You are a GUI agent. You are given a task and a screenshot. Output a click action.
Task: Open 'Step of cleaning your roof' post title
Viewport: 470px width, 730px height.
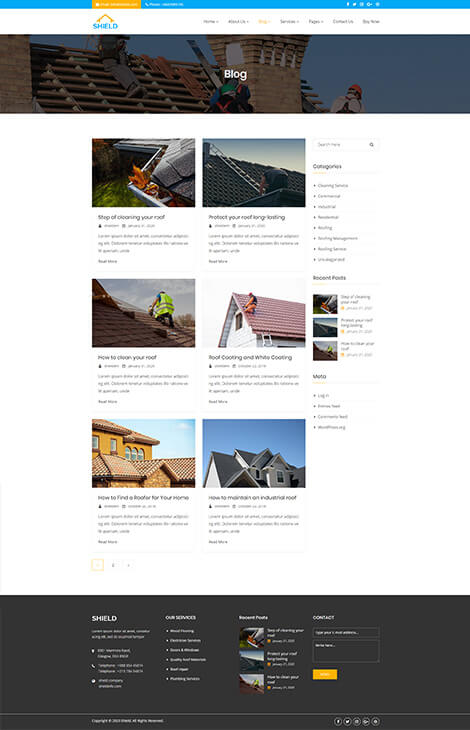coord(131,217)
